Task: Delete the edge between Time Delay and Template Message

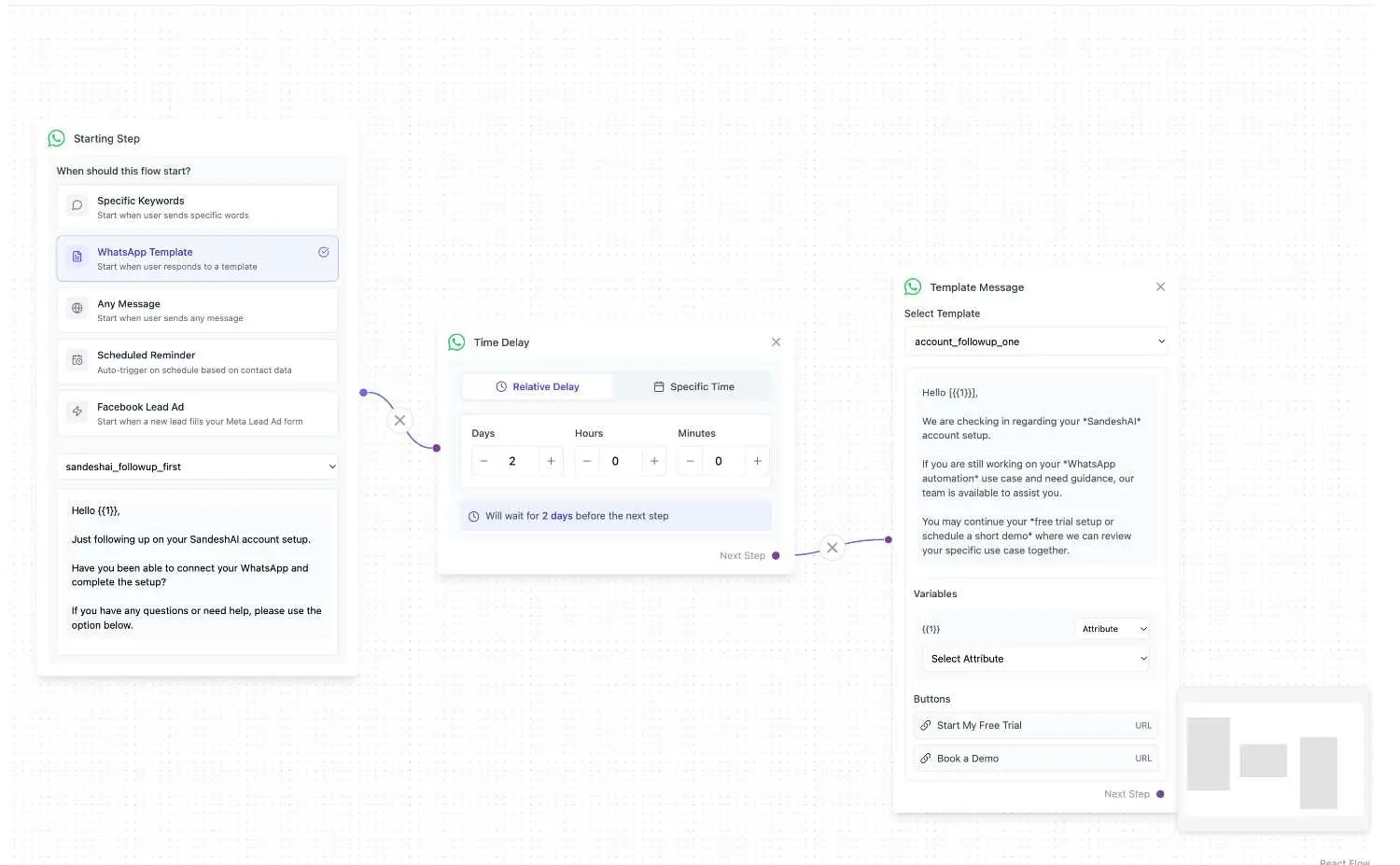Action: click(833, 548)
